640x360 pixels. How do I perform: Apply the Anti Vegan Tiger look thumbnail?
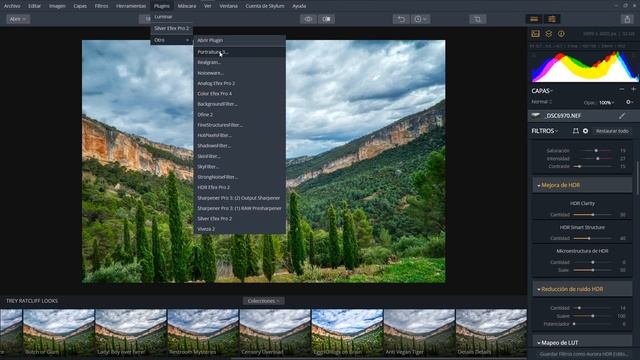419,332
